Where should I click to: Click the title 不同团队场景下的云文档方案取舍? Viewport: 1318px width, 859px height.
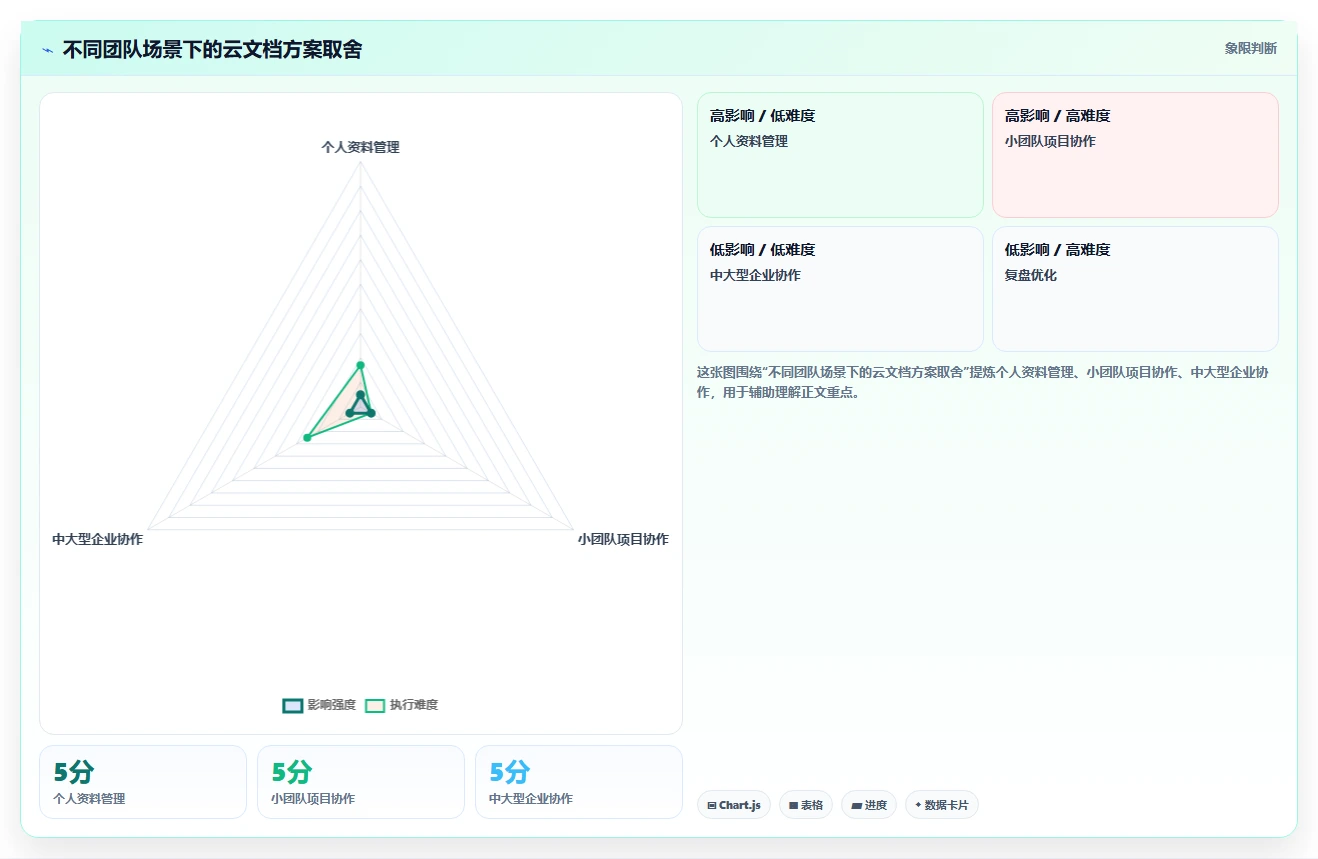[x=212, y=49]
